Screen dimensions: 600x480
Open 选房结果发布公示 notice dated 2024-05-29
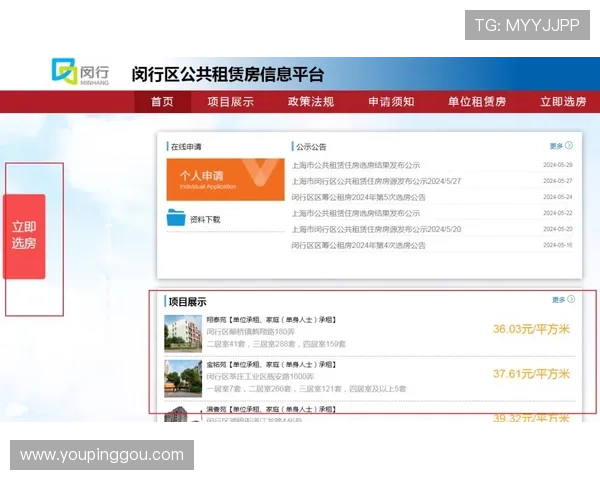[x=356, y=165]
